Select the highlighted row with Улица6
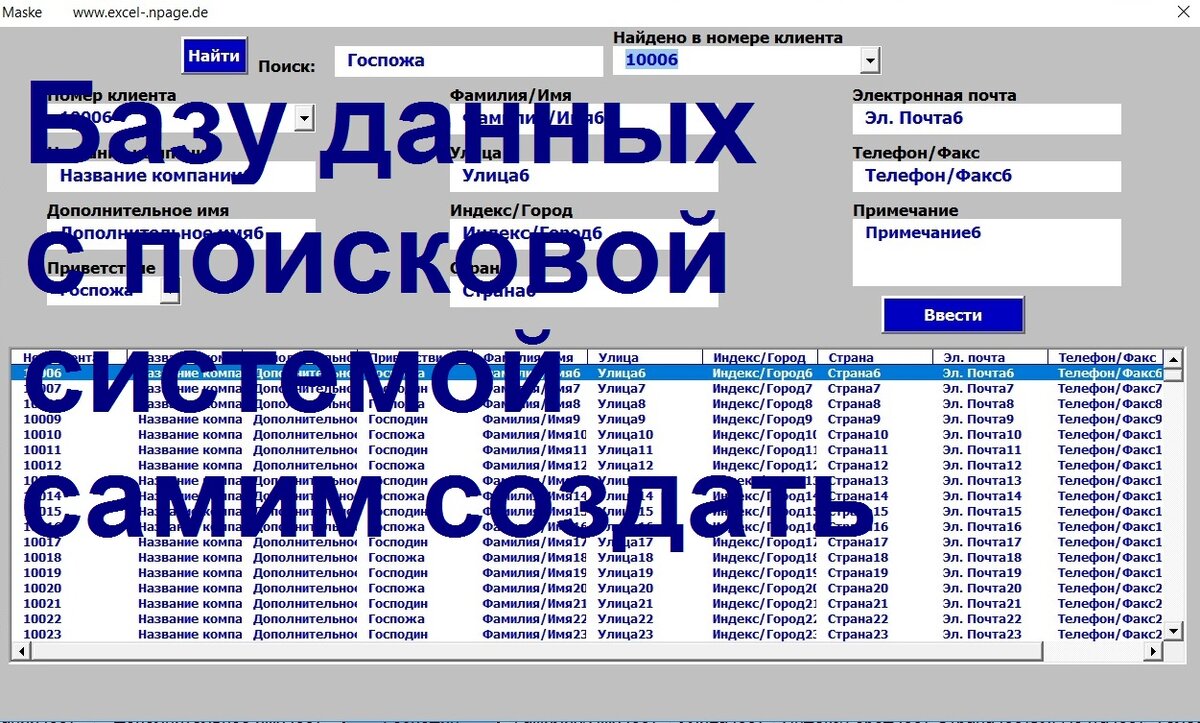1200x723 pixels. coord(588,373)
